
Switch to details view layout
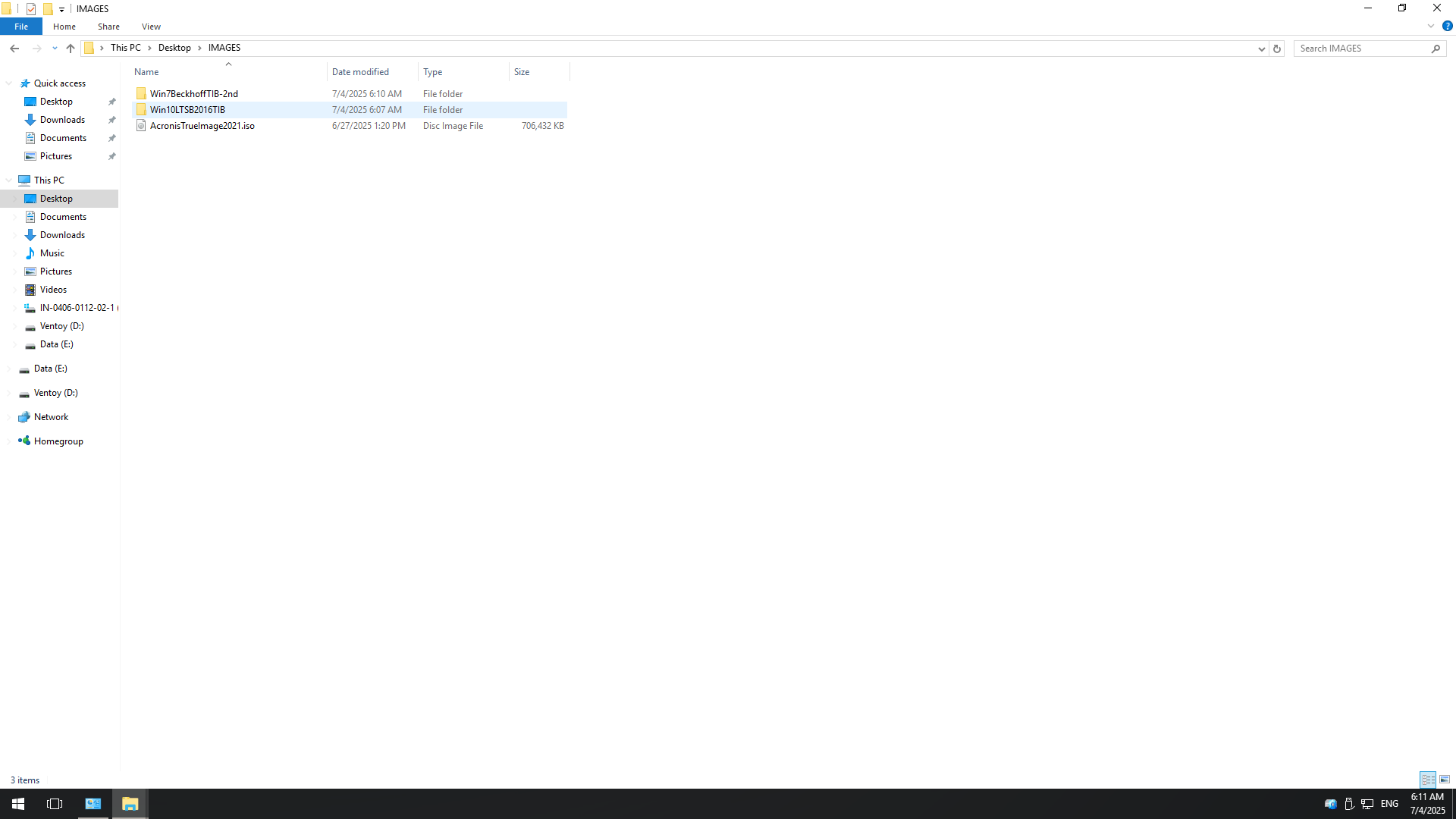coord(1428,780)
